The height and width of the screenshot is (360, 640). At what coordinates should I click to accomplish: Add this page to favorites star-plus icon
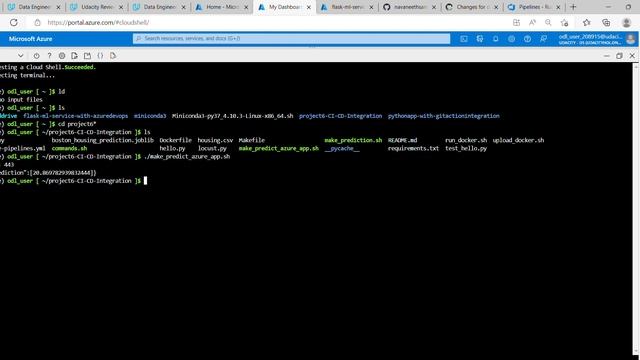564,22
